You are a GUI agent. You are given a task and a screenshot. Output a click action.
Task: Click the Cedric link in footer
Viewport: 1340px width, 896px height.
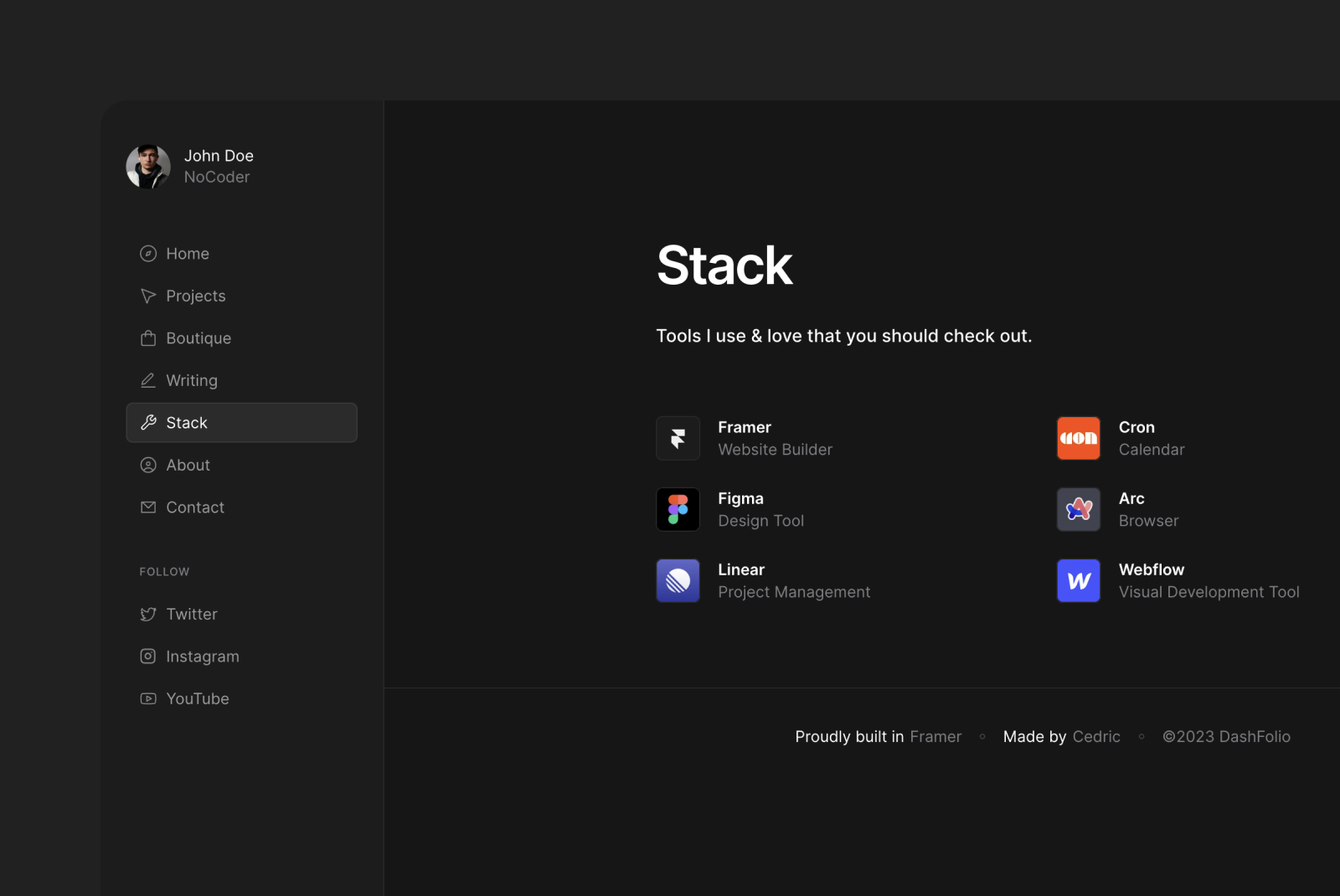pyautogui.click(x=1096, y=737)
